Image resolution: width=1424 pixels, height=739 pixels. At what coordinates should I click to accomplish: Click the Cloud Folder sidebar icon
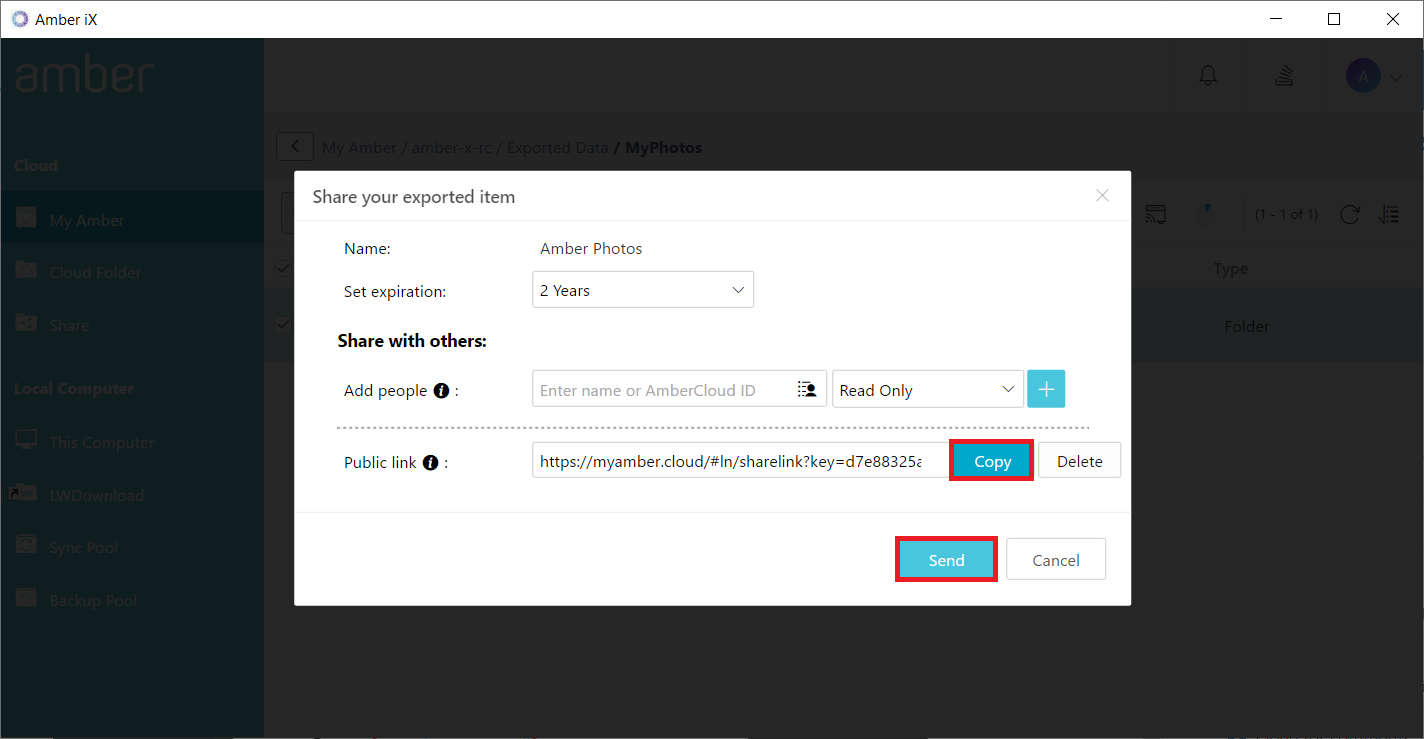(x=27, y=270)
